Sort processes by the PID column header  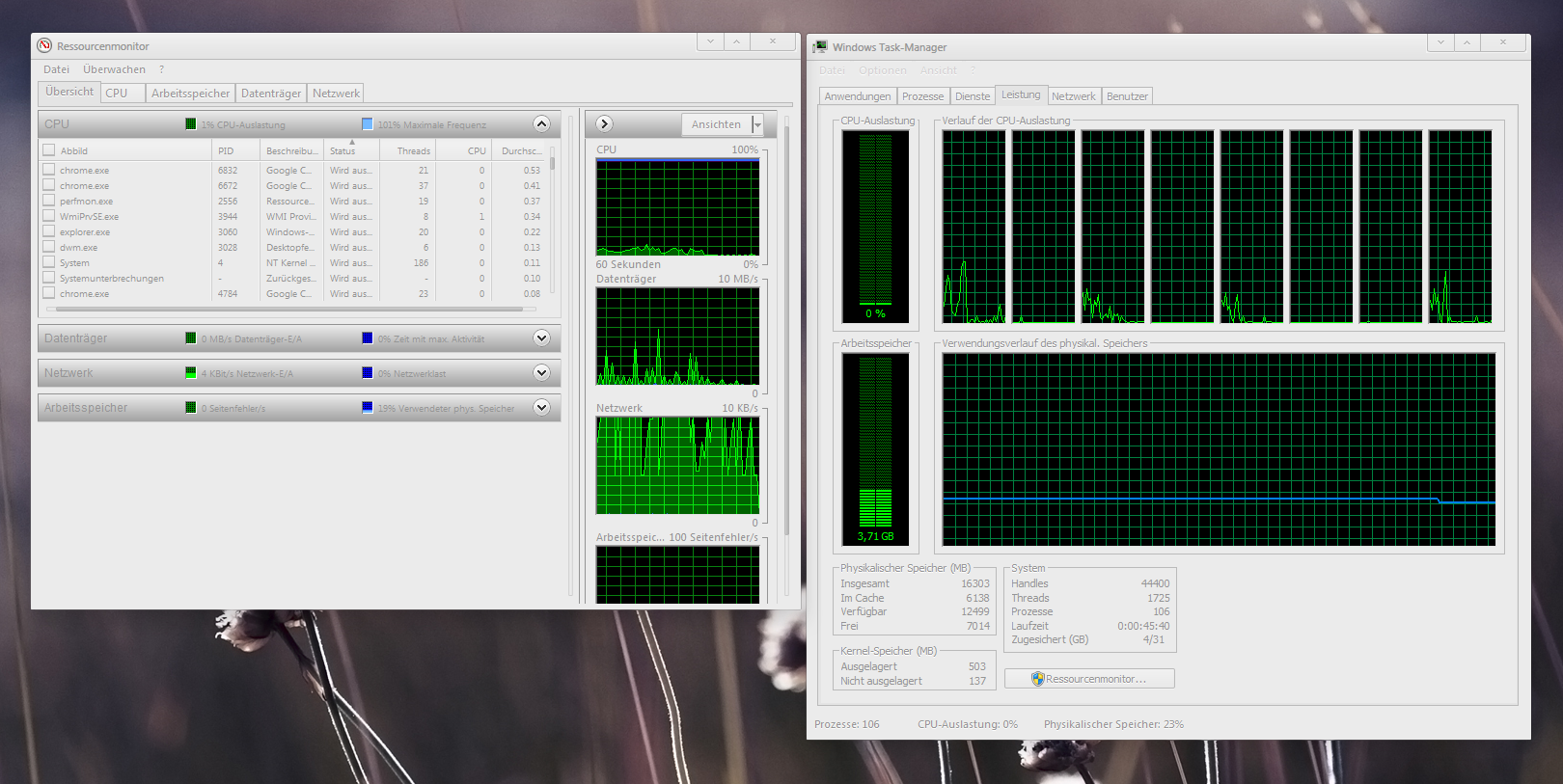pyautogui.click(x=236, y=150)
